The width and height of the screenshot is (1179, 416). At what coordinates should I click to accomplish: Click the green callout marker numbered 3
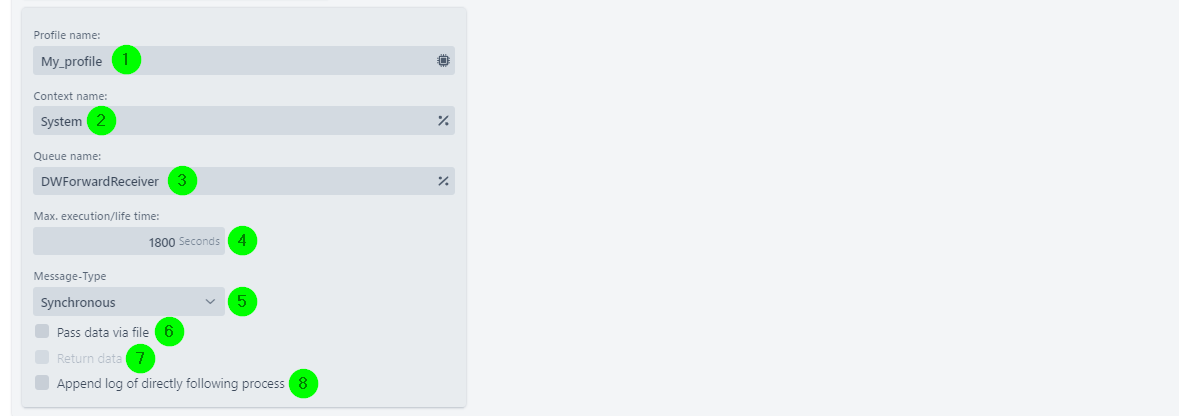[x=182, y=181]
